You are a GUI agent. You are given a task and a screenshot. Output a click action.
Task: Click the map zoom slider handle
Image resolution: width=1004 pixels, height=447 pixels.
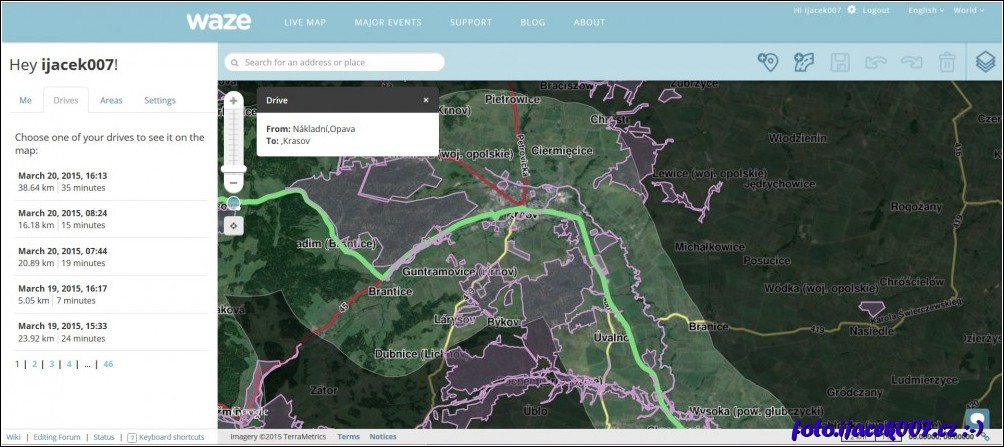233,203
